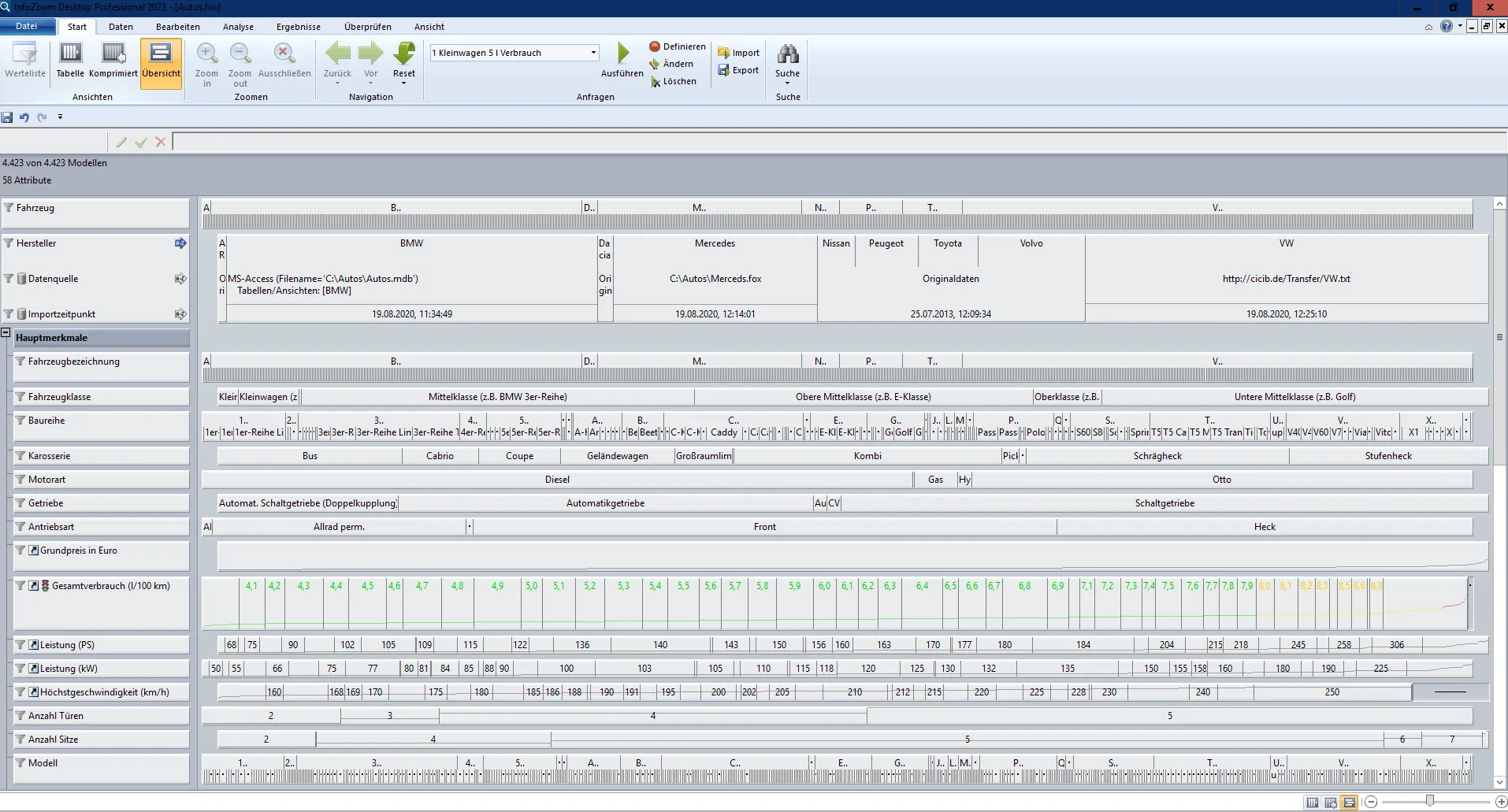1508x812 pixels.
Task: Open the Datei menu
Action: click(27, 27)
